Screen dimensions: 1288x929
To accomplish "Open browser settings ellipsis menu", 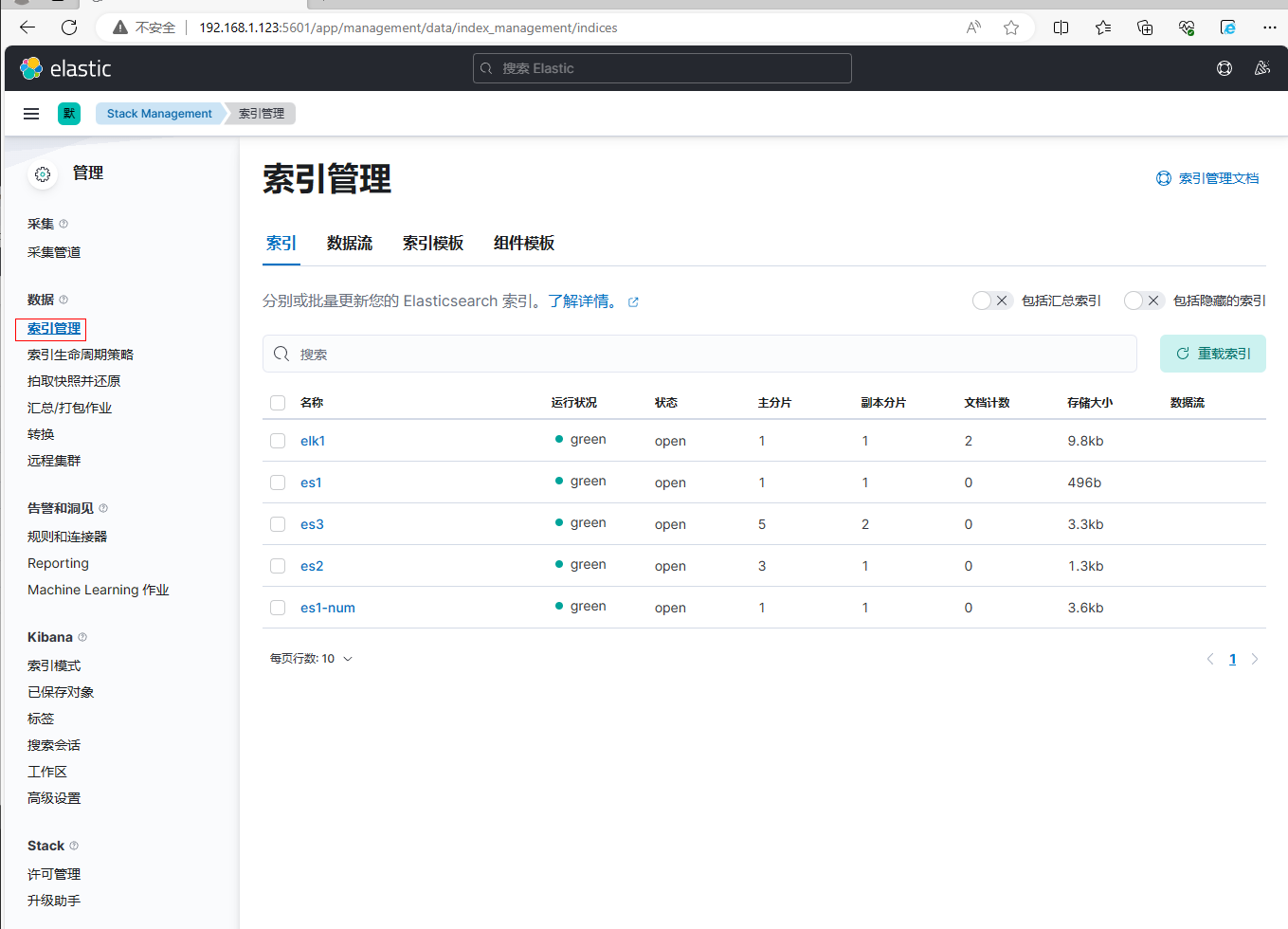I will pos(1269,27).
